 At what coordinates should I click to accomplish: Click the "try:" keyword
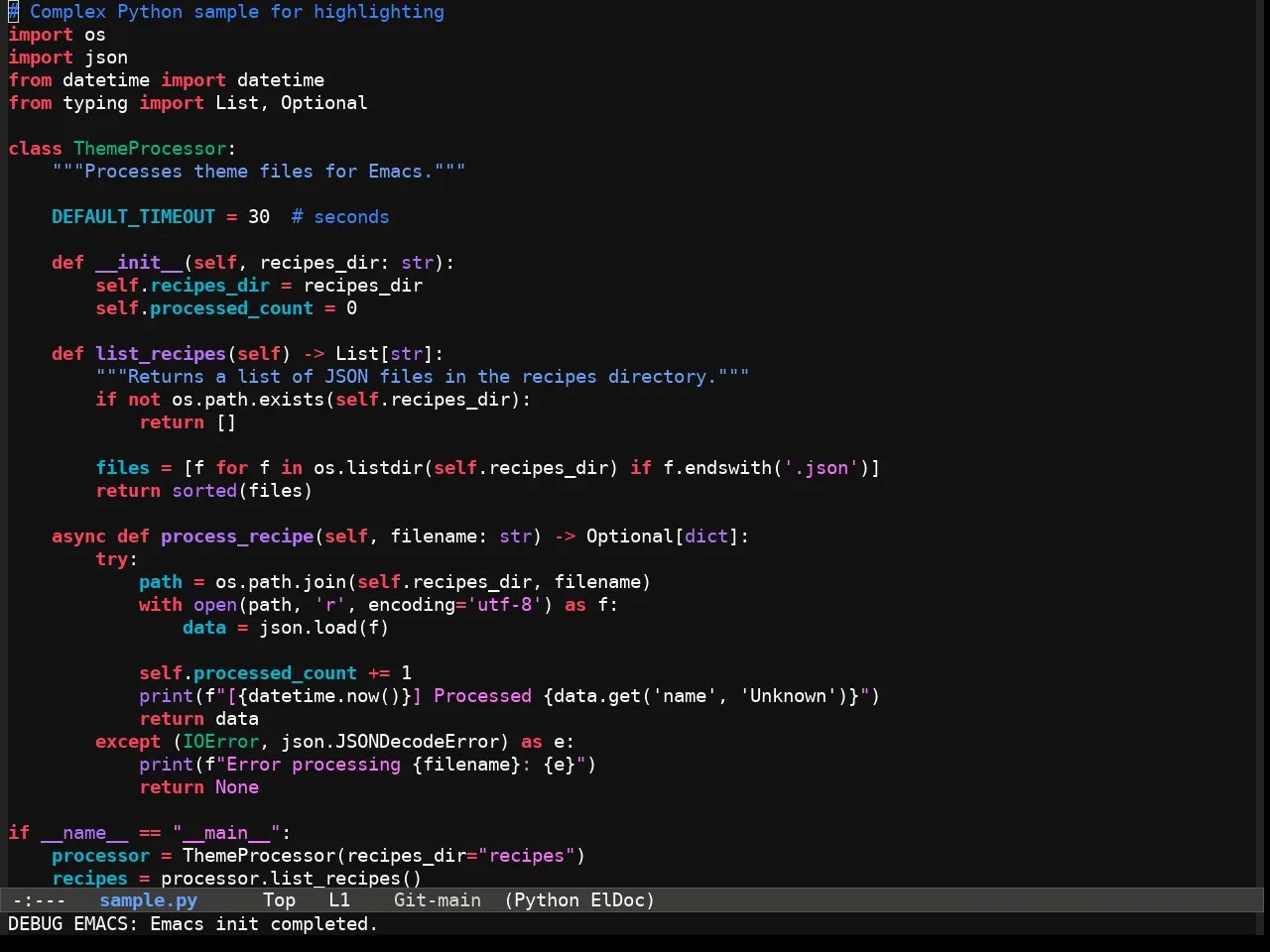click(117, 559)
